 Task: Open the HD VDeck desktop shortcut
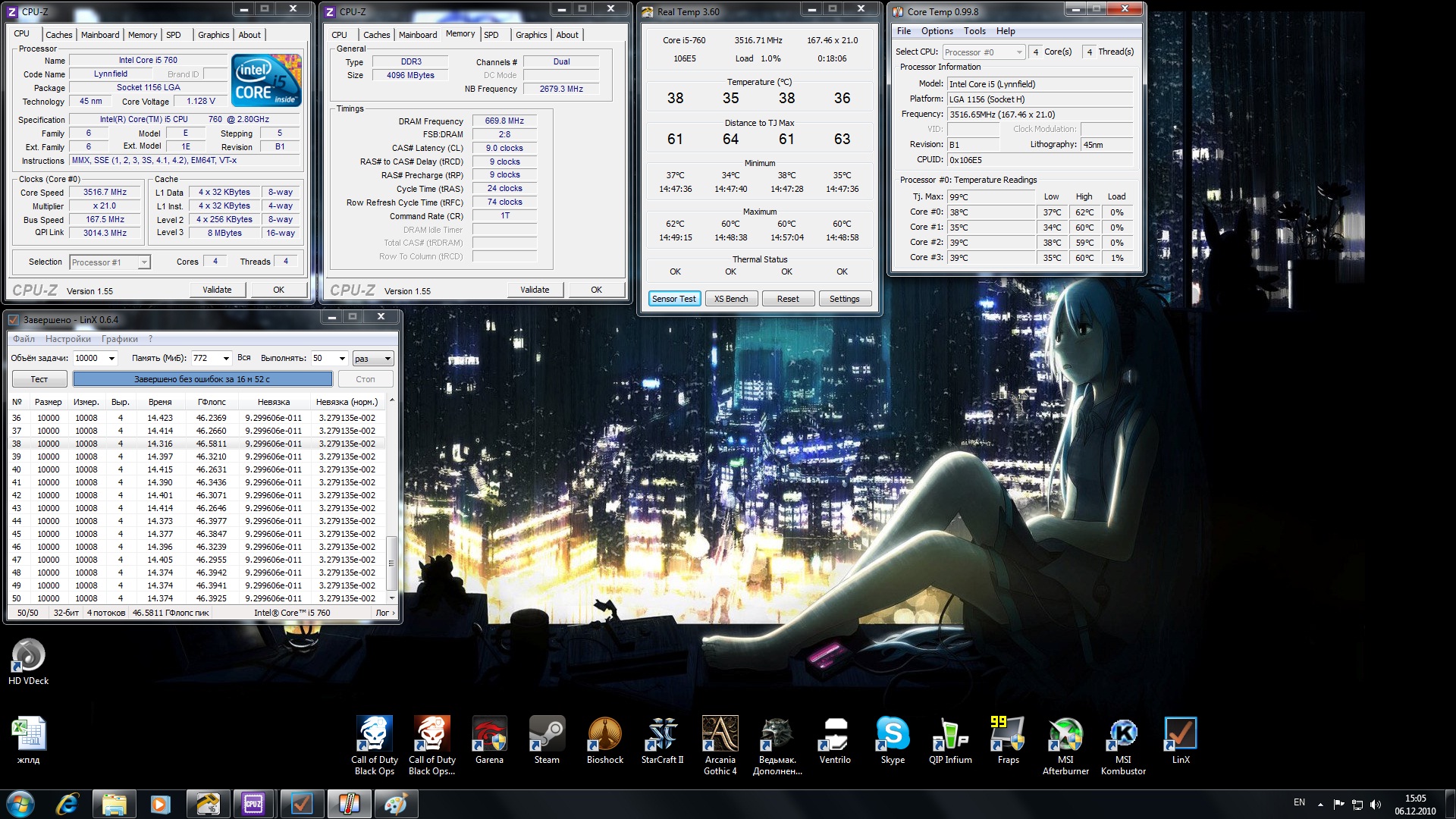pyautogui.click(x=28, y=661)
